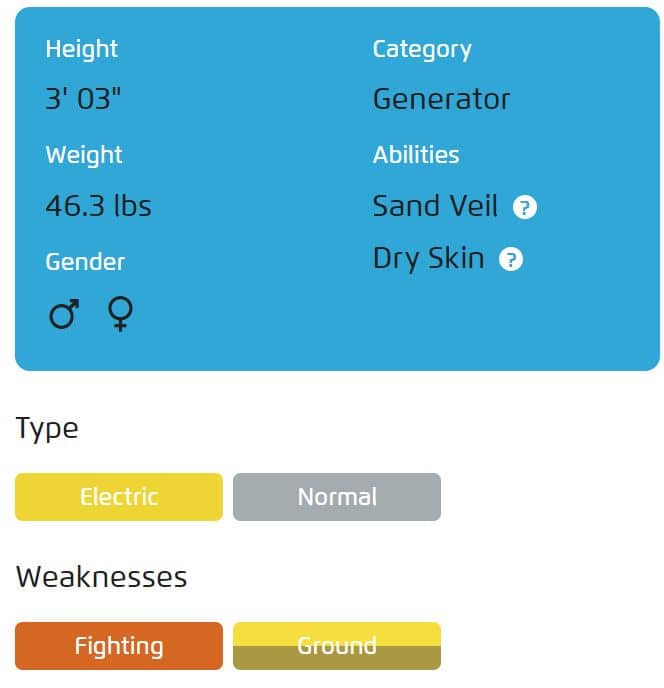Open the Electric type badge

coord(118,497)
